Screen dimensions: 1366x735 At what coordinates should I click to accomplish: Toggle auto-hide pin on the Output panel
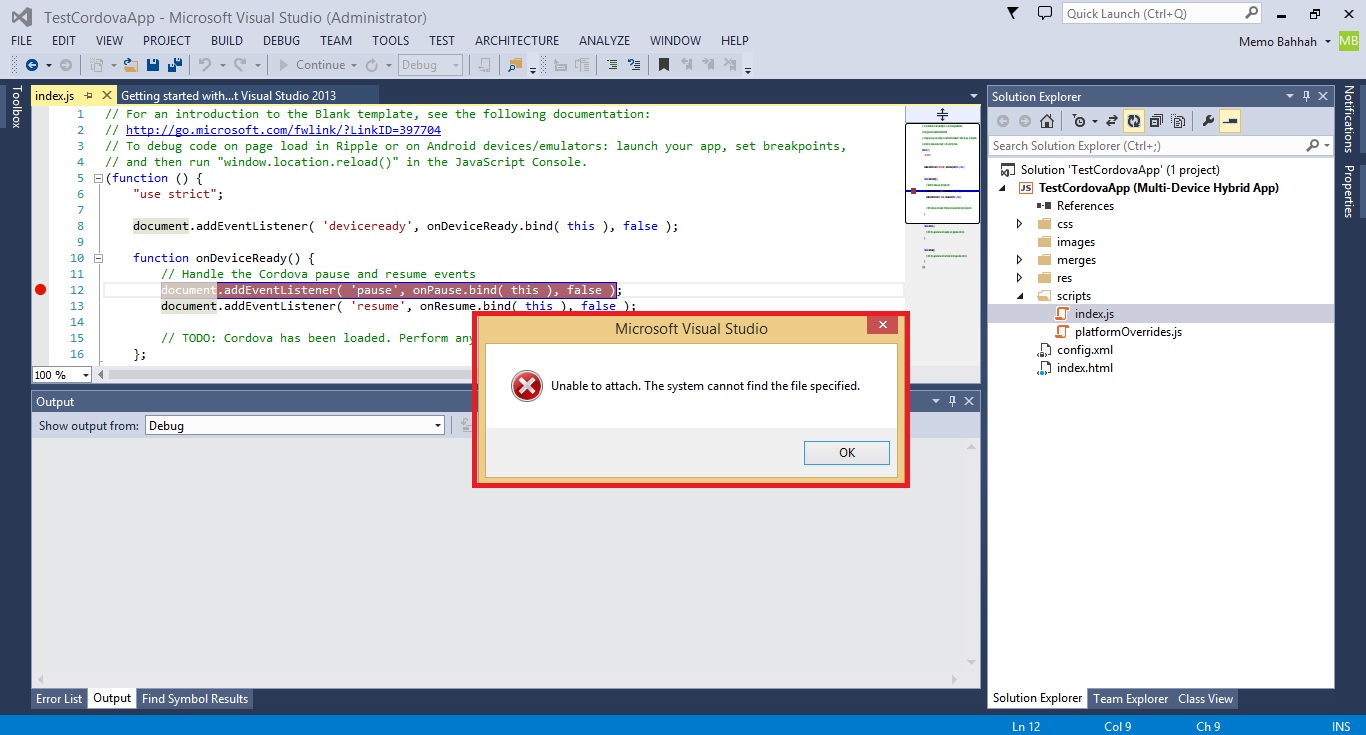coord(952,401)
